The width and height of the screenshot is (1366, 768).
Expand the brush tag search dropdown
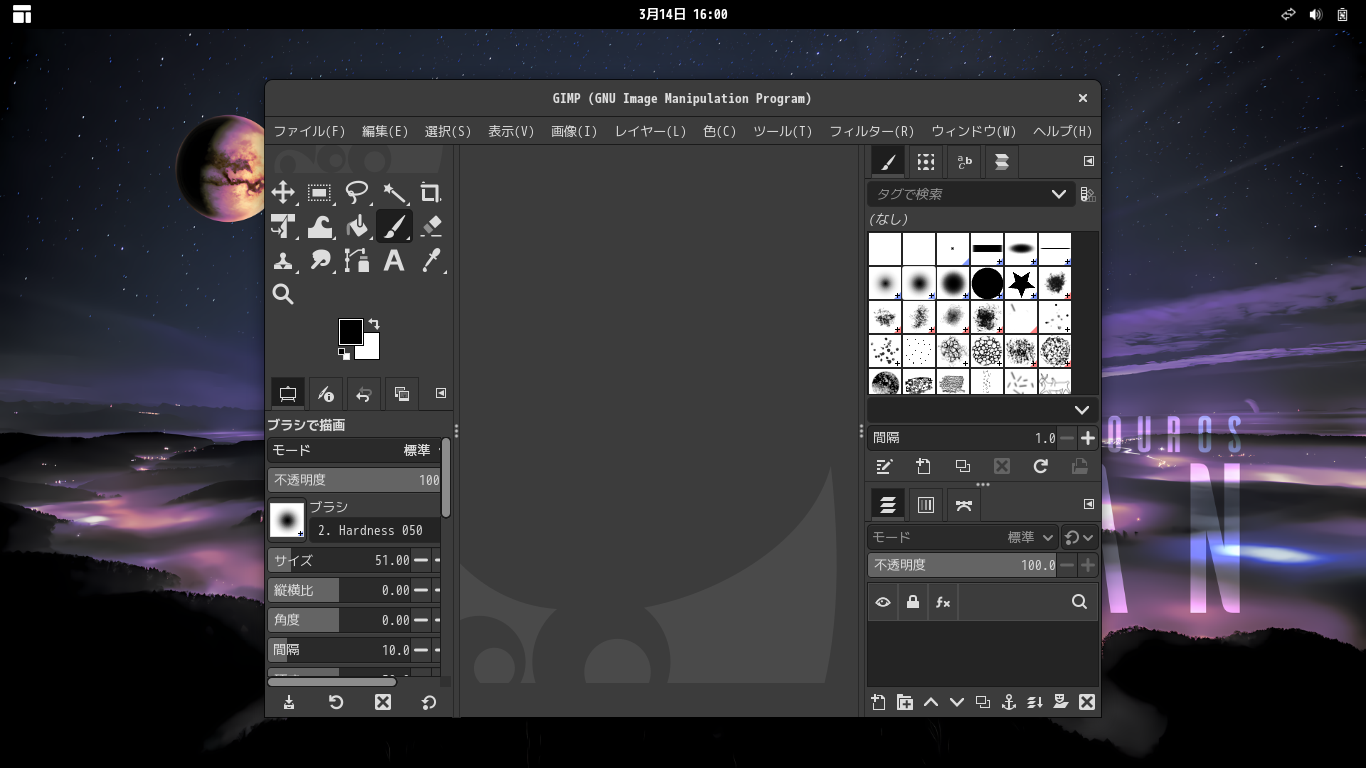click(x=1058, y=194)
